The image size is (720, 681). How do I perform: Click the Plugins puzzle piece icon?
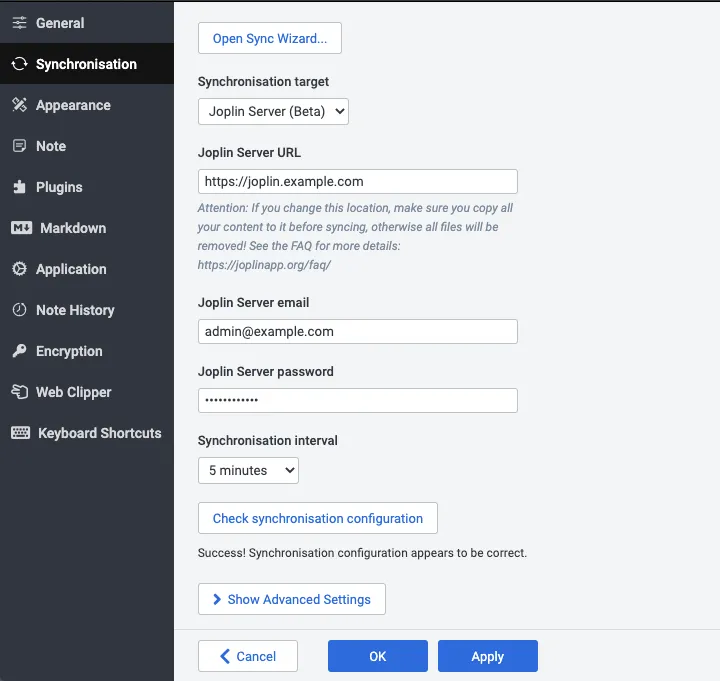tap(19, 187)
